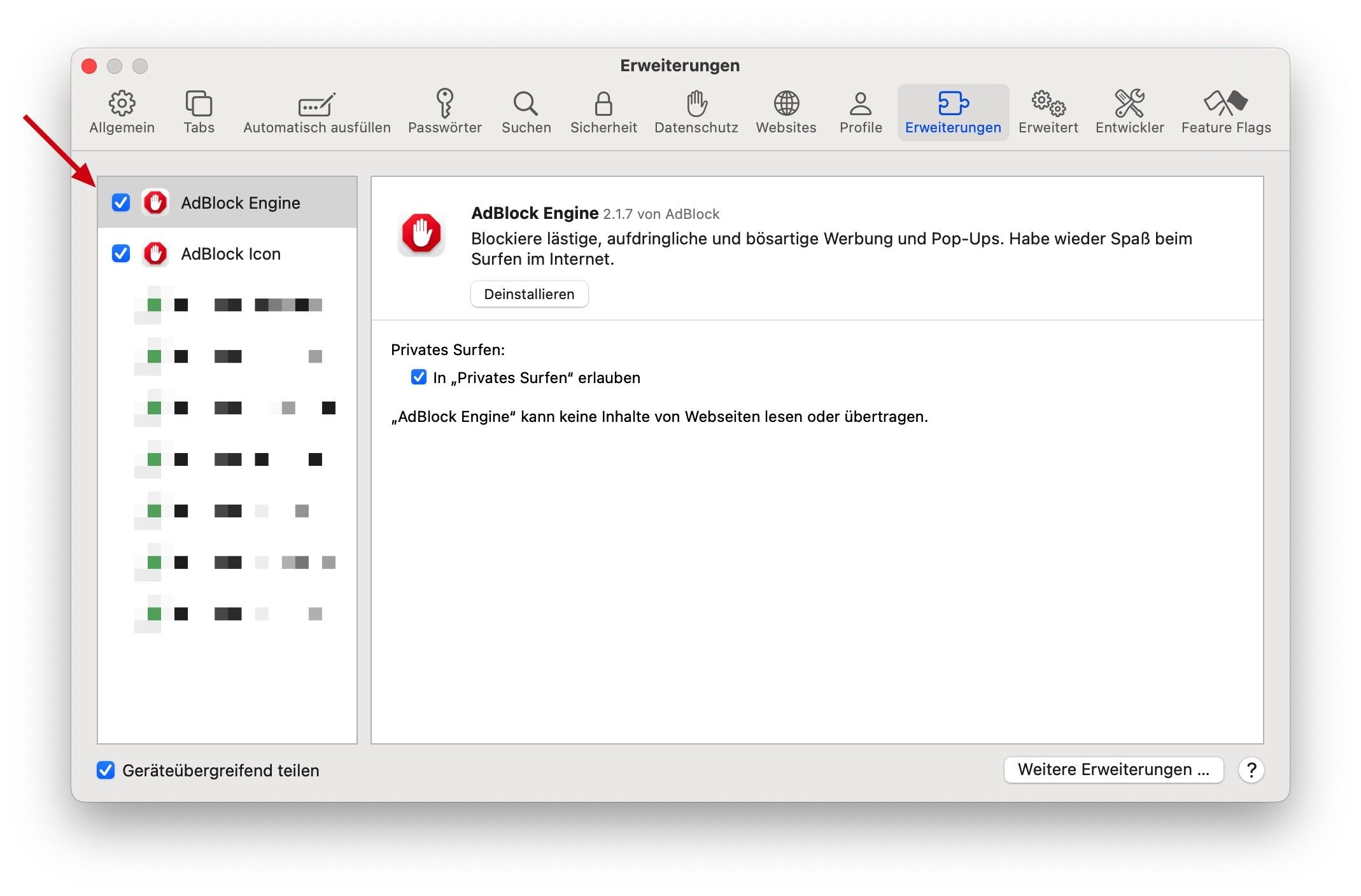Open the Feature Flags pane
The width and height of the screenshot is (1361, 896).
[x=1225, y=112]
